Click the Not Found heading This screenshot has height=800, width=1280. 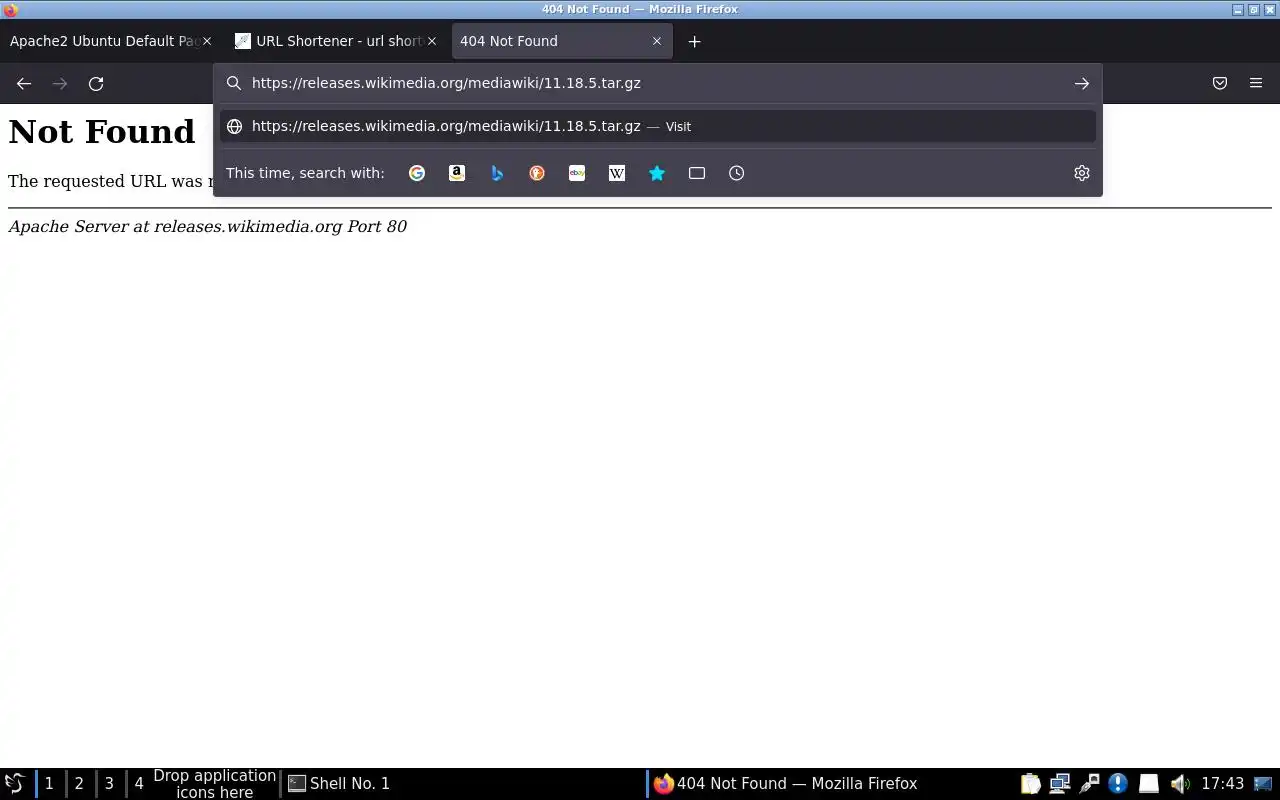tap(102, 132)
